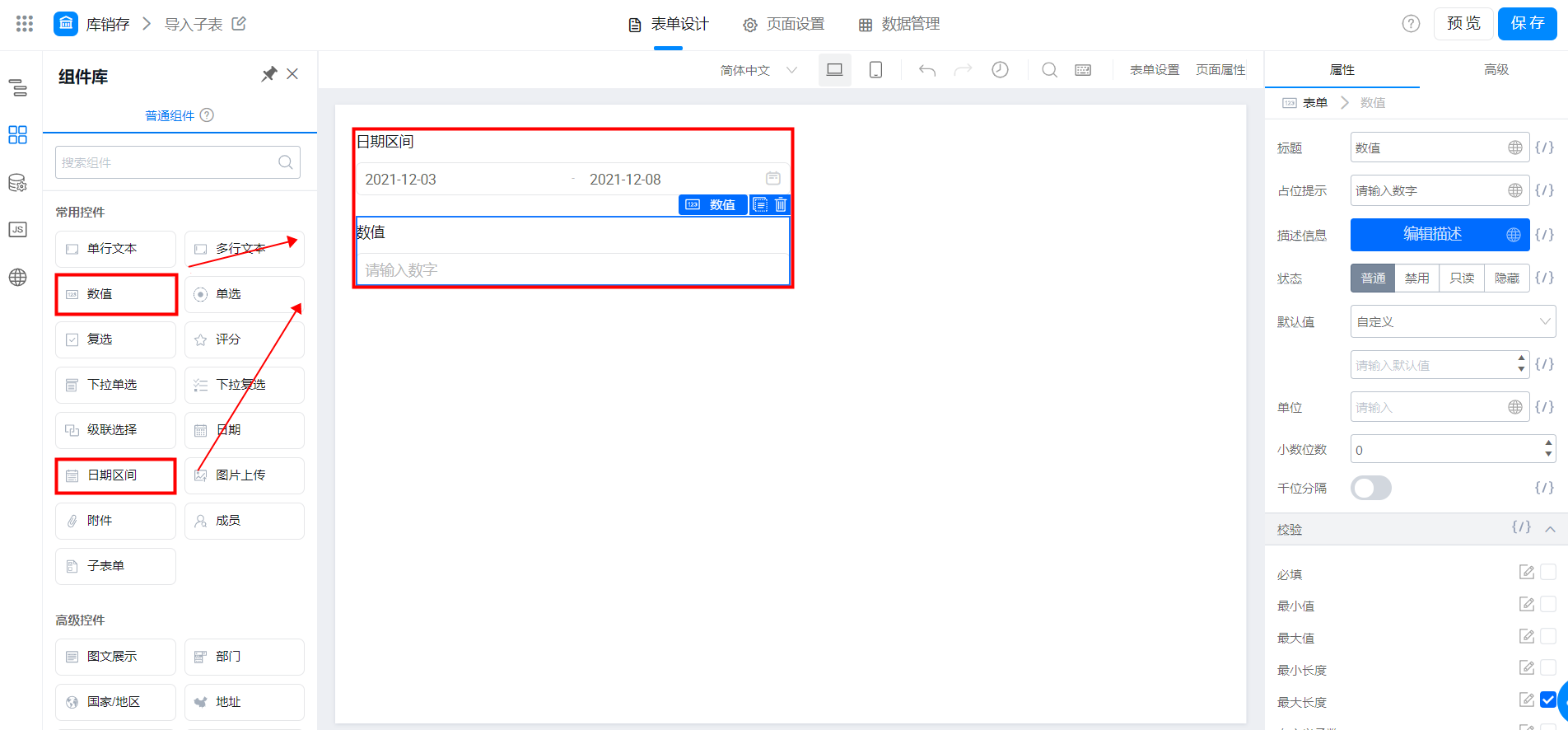The height and width of the screenshot is (730, 1568).
Task: Toggle the 千位分隔 switch
Action: point(1371,488)
